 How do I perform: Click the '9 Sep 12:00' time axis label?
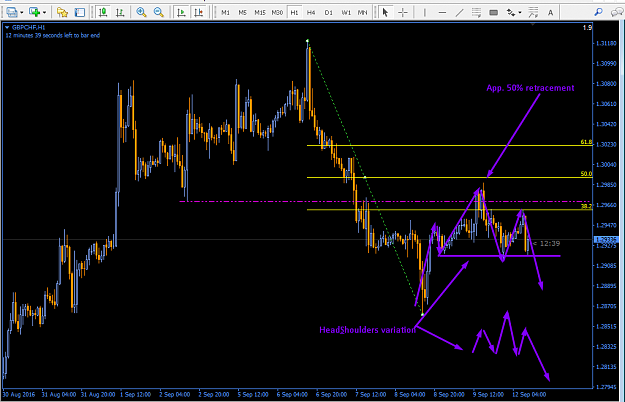coord(488,394)
